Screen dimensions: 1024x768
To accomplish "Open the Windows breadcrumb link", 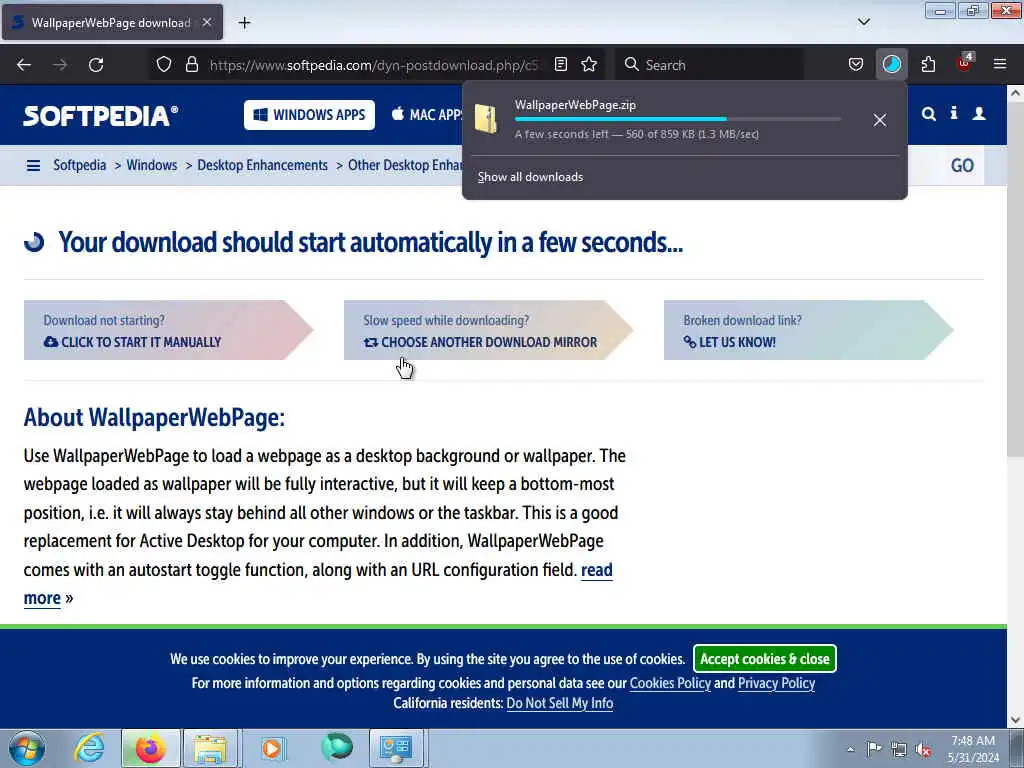I will coord(152,165).
